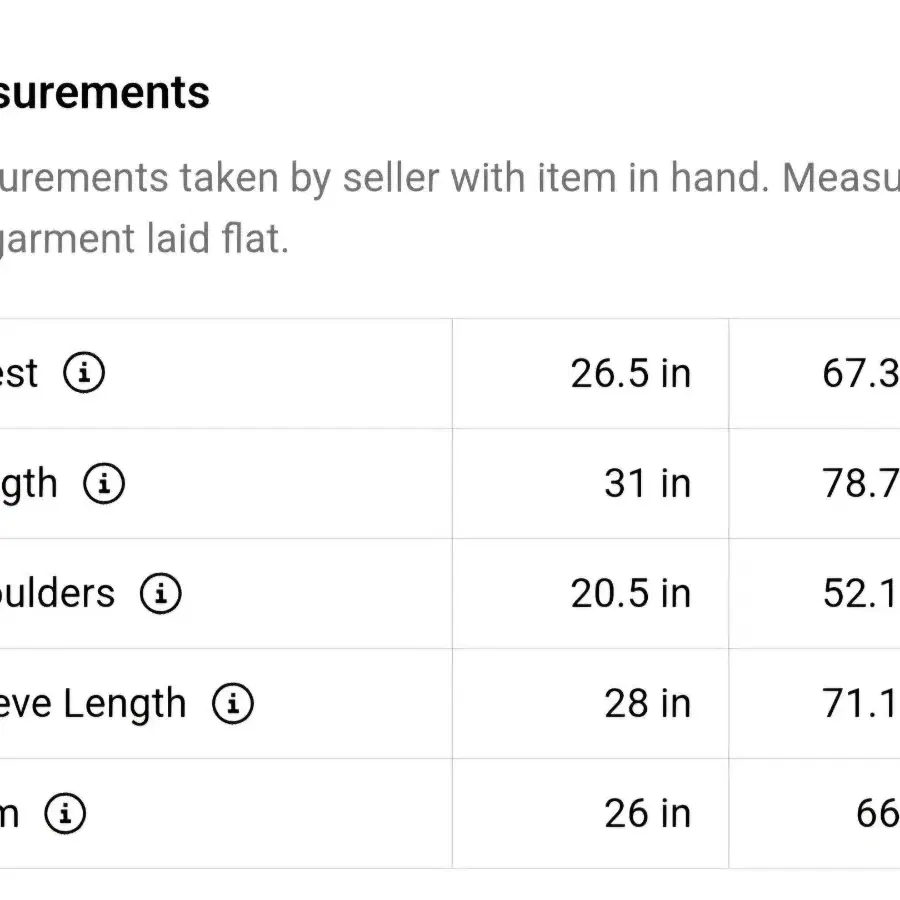Select the 26.5 in chest value
This screenshot has height=900, width=900.
630,374
